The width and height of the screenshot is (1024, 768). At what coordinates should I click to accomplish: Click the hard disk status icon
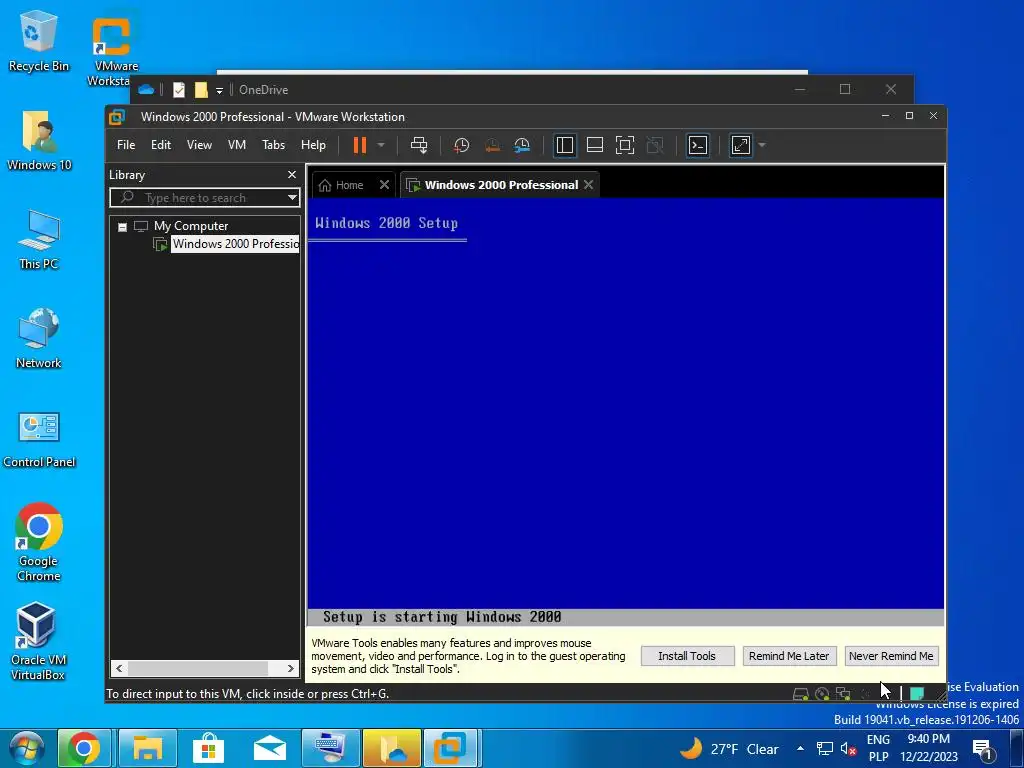[801, 694]
